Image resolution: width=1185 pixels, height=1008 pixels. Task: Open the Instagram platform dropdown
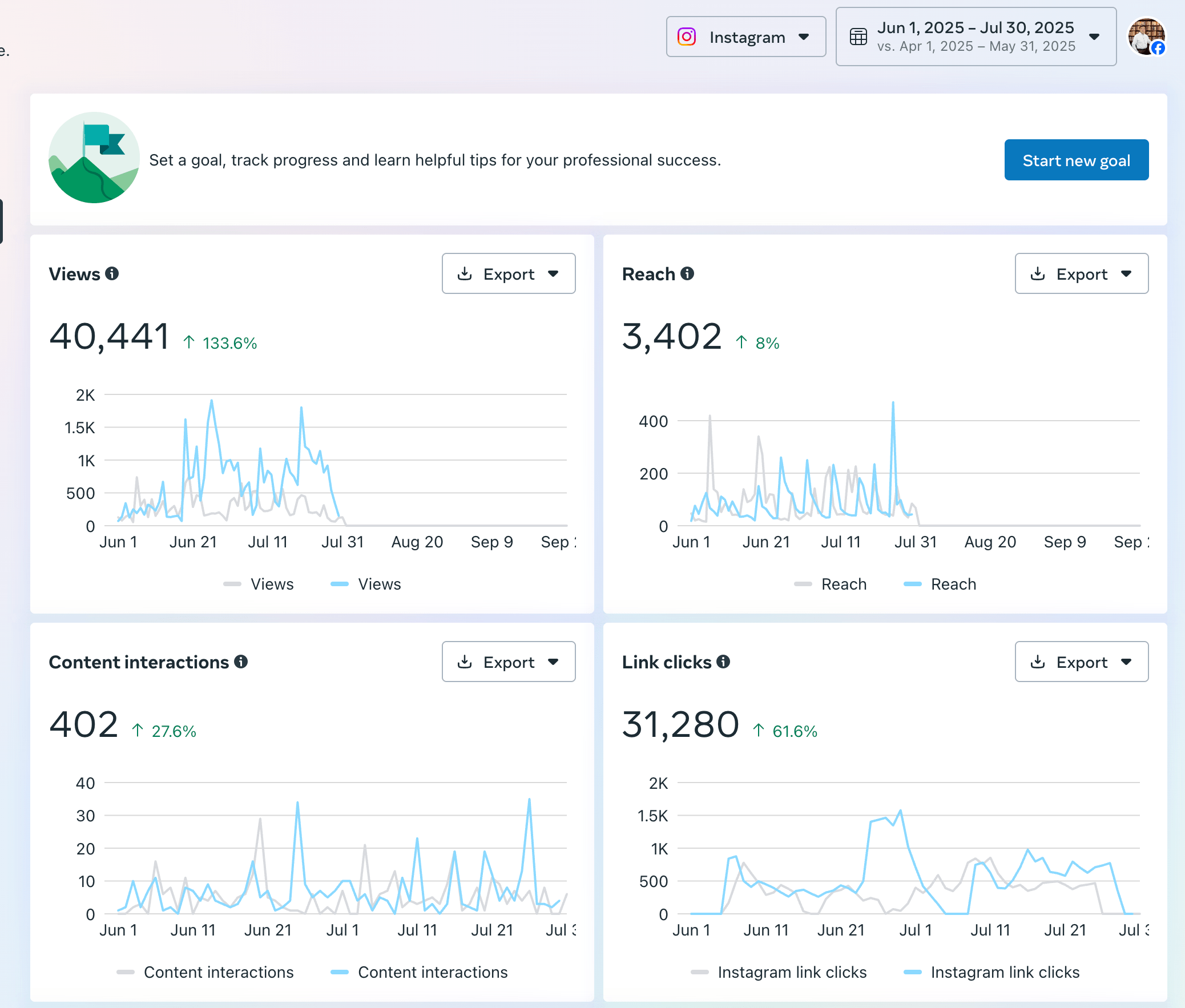(745, 37)
